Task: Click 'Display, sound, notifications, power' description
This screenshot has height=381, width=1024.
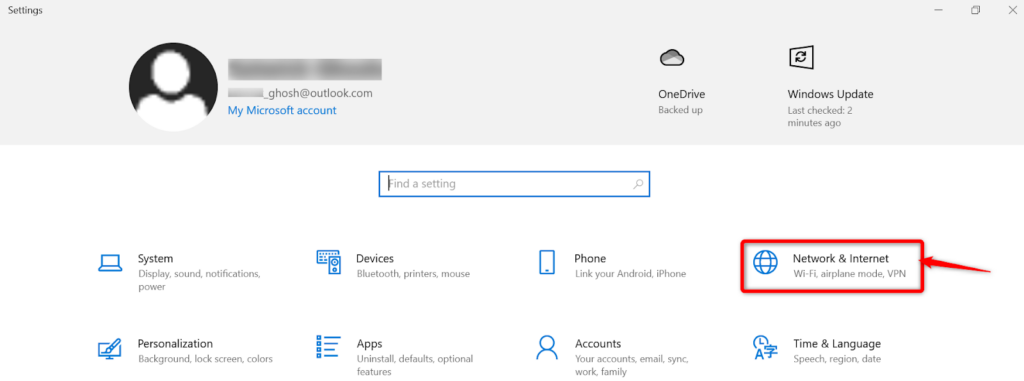Action: (x=199, y=280)
